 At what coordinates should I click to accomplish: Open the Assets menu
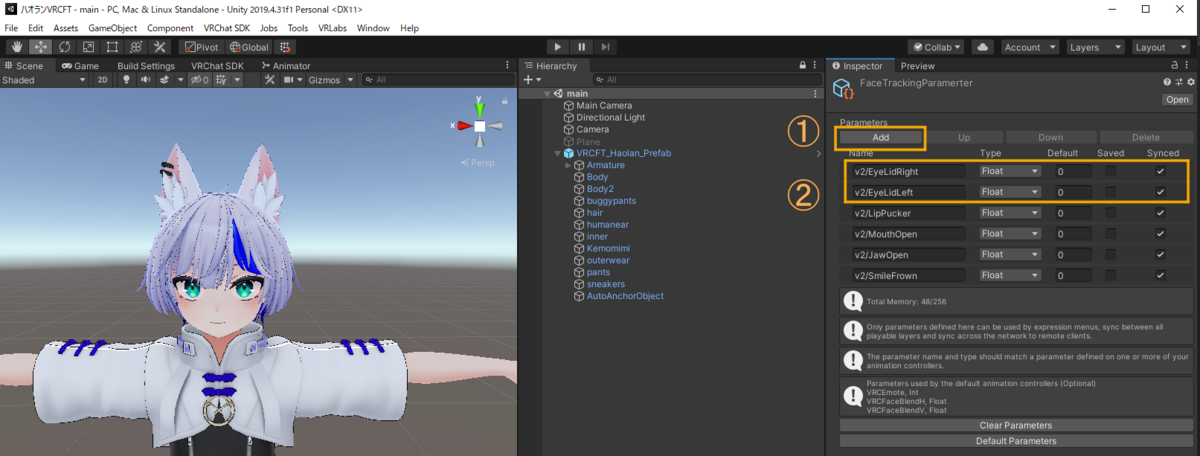[x=66, y=28]
